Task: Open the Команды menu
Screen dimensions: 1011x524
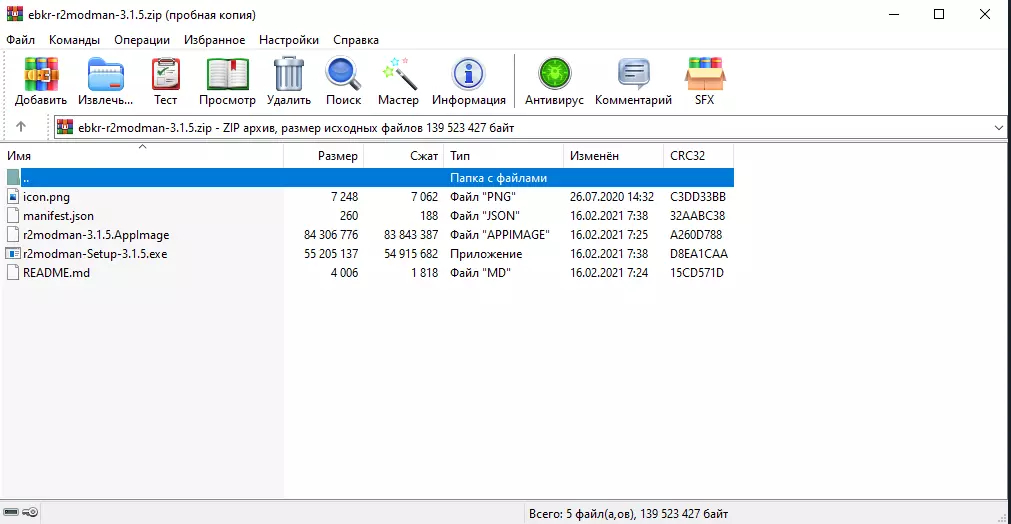Action: [x=74, y=40]
